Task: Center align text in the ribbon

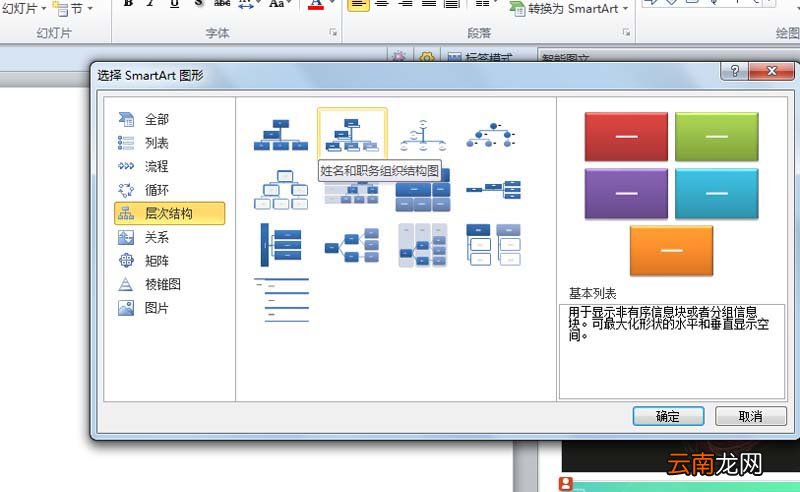Action: (382, 4)
